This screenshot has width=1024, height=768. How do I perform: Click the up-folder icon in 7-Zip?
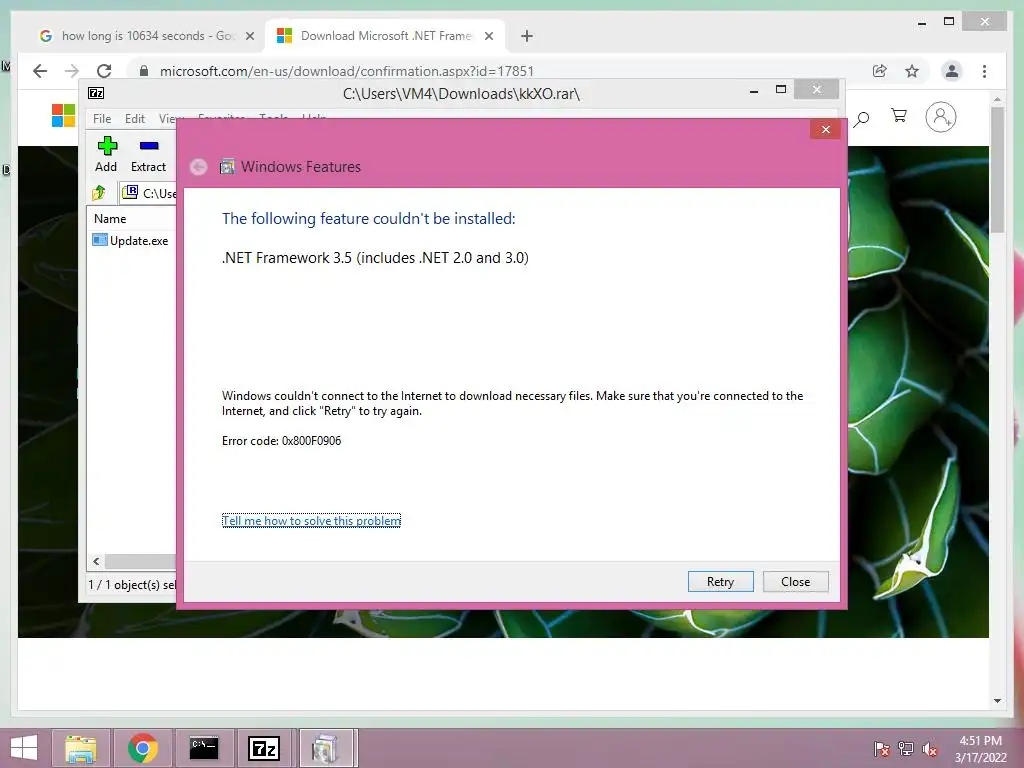[99, 193]
